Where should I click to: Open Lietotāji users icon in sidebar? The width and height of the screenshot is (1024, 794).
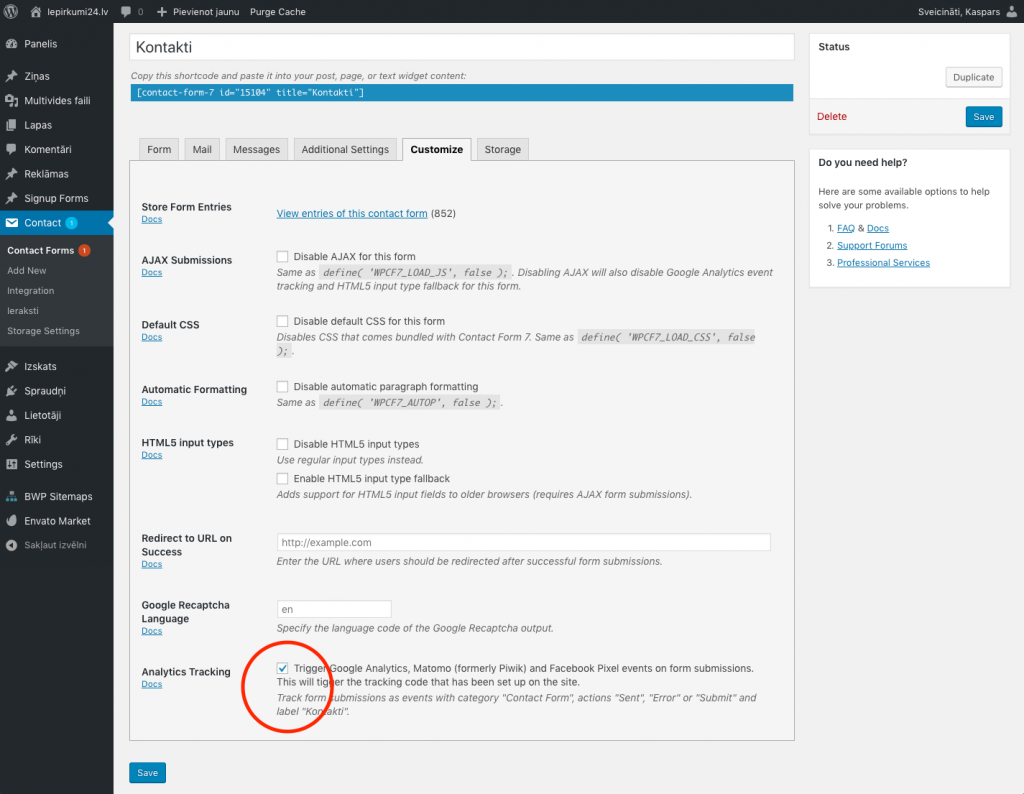[12, 415]
